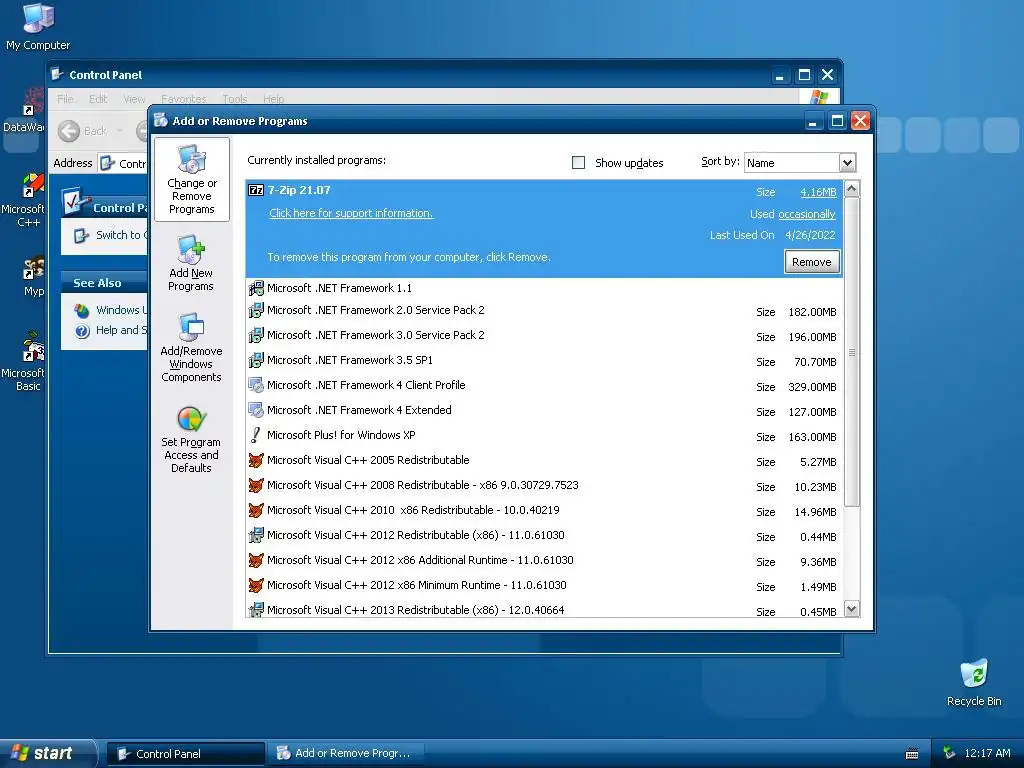This screenshot has height=768, width=1024.
Task: Select Microsoft Visual C++ 2005 Redistributable row
Action: pos(544,461)
